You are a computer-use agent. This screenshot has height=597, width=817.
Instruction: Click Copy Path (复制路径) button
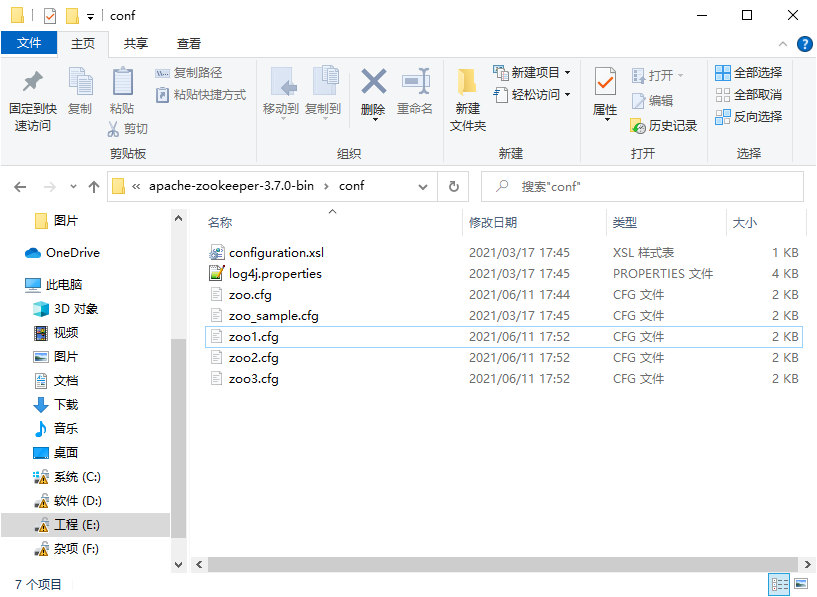(189, 73)
